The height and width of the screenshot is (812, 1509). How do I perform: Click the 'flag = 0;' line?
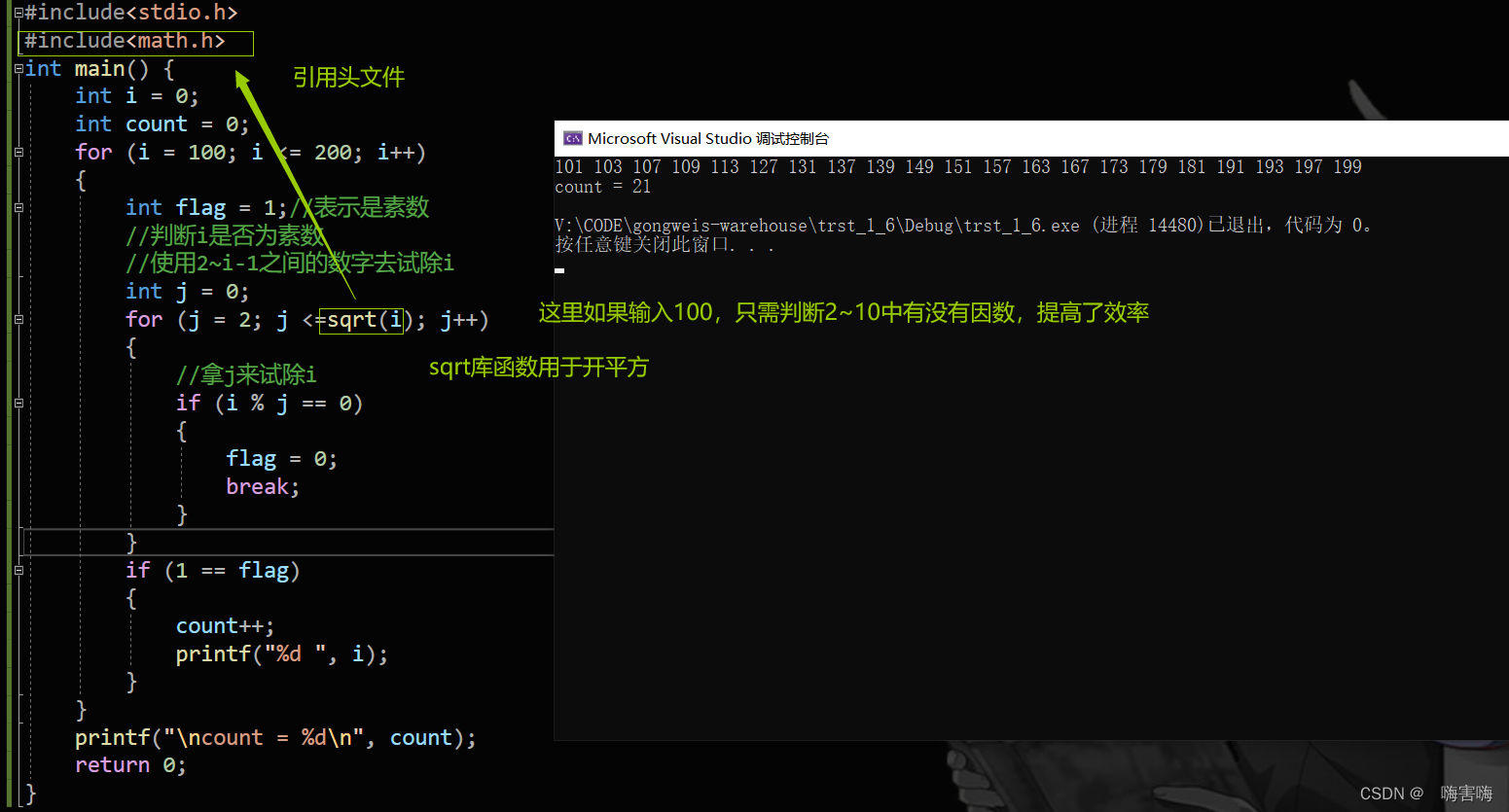[x=282, y=459]
